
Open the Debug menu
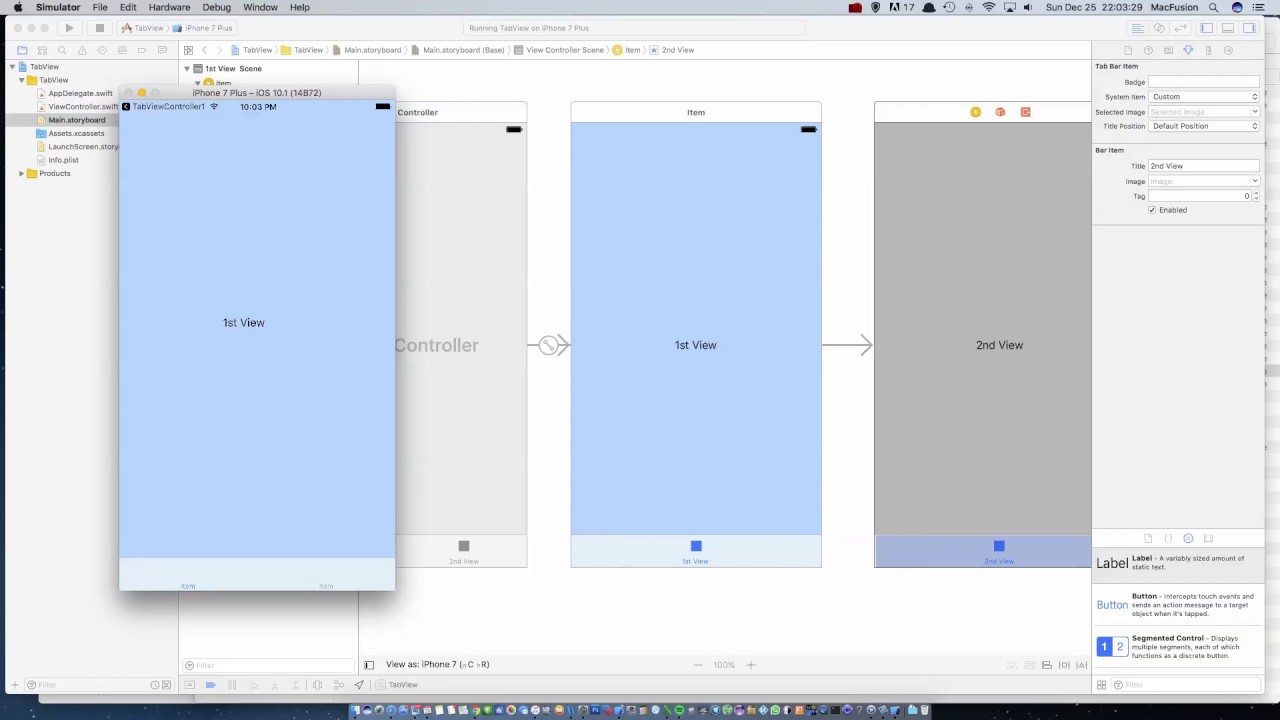click(x=216, y=7)
